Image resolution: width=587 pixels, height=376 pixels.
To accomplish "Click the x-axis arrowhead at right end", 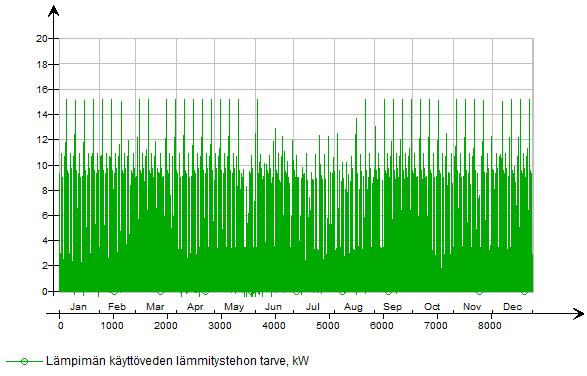I will (578, 313).
